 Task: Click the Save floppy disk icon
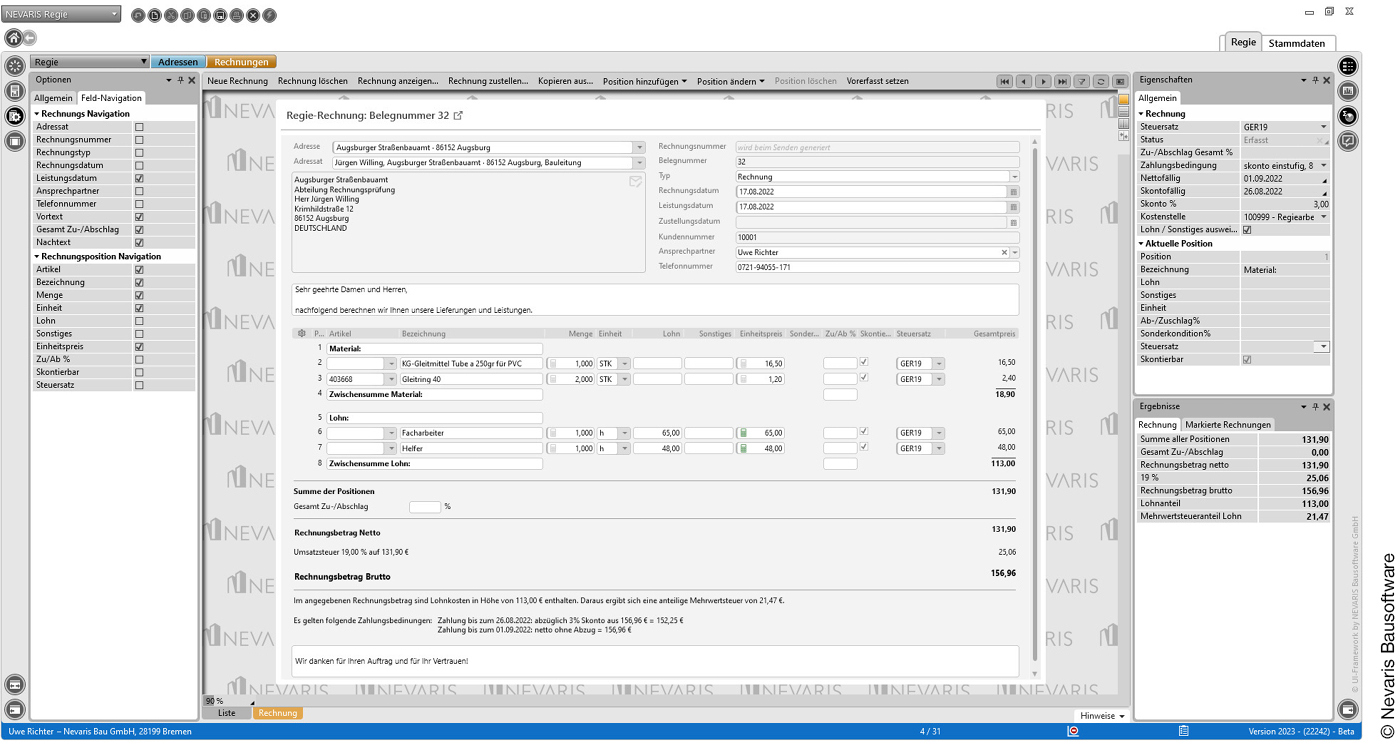pos(219,15)
